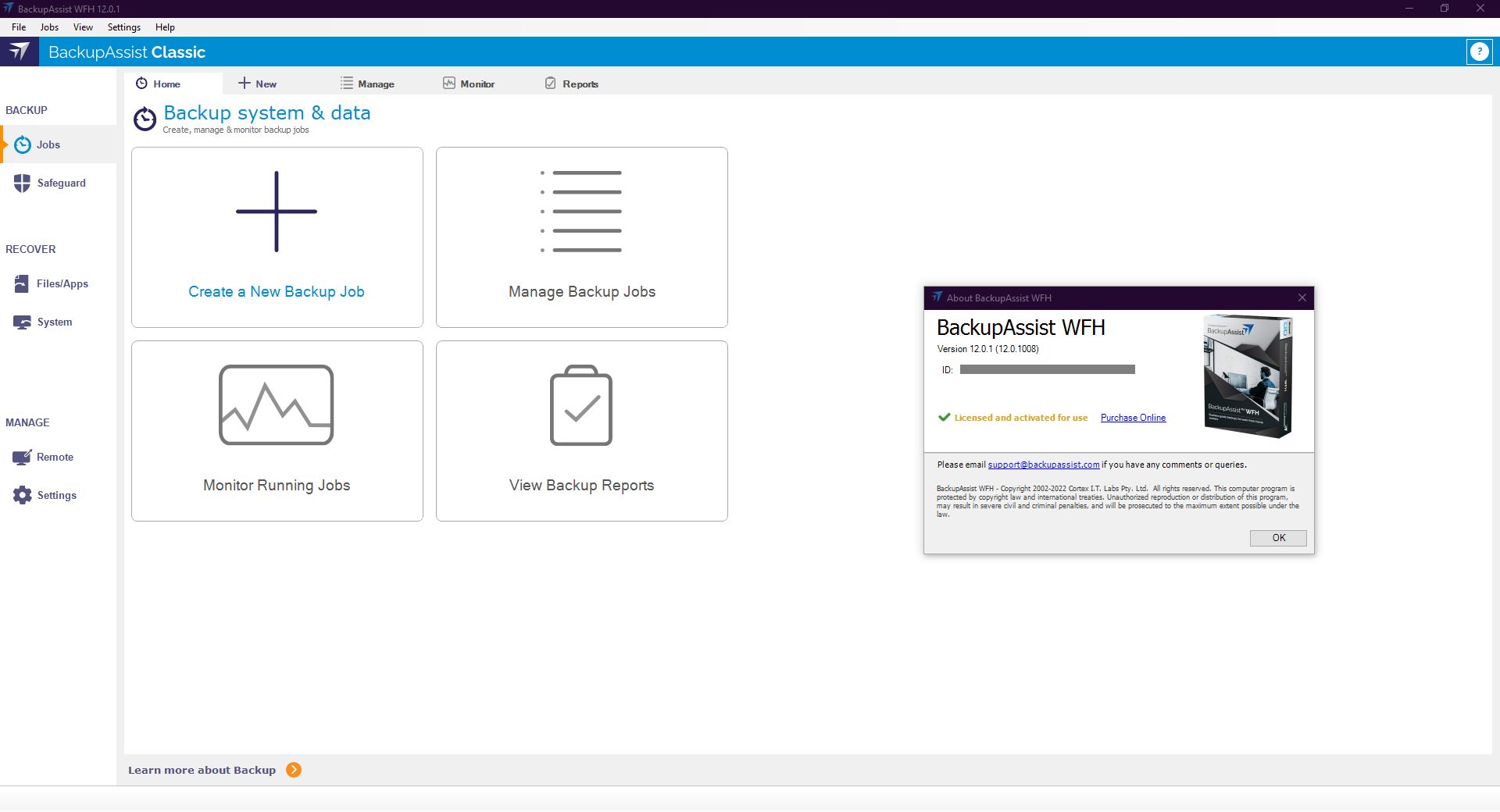Click the large plus icon for new job

(277, 212)
